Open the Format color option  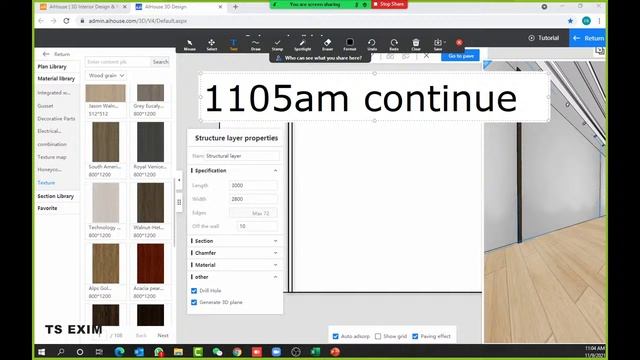(x=350, y=44)
